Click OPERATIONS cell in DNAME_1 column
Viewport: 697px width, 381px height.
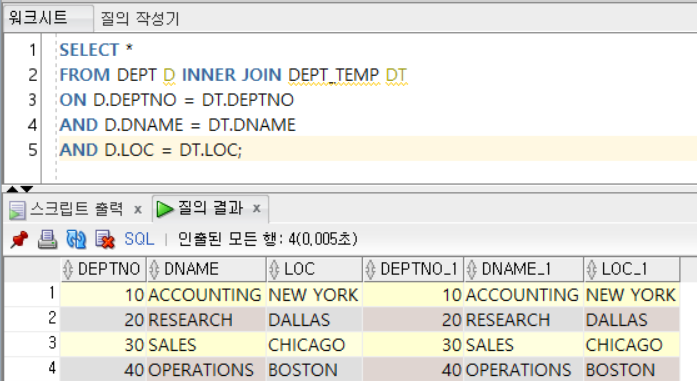coord(524,369)
